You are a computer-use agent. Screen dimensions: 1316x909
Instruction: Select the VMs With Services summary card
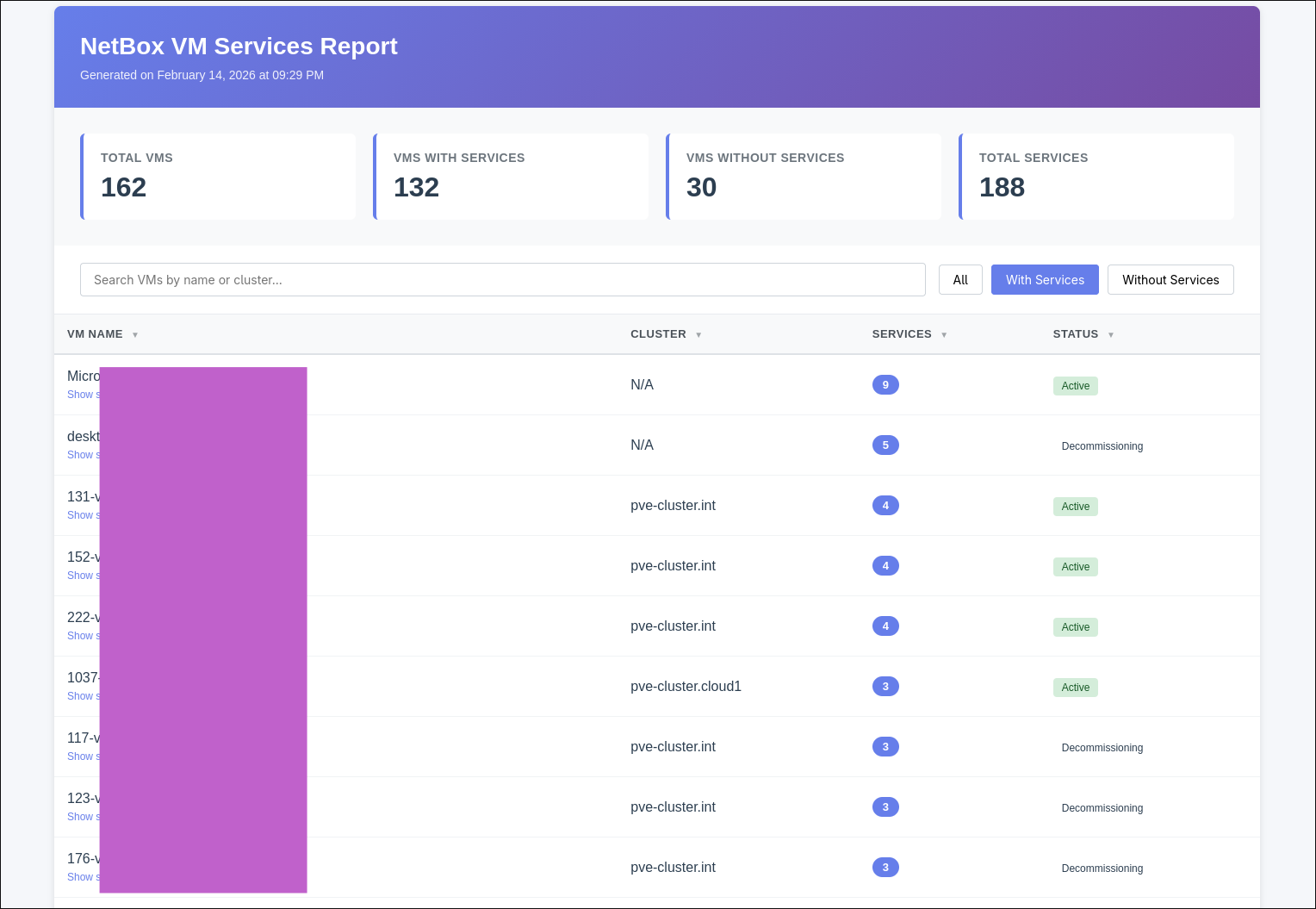click(x=511, y=177)
